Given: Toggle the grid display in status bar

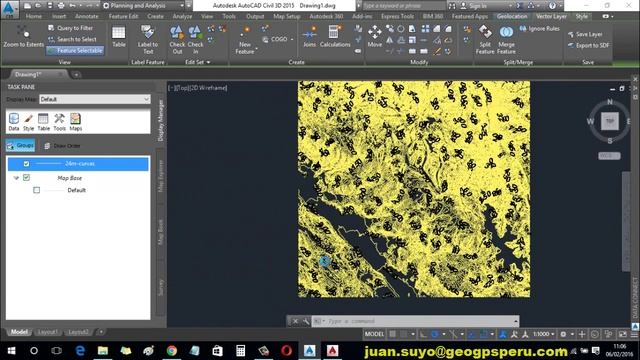Looking at the screenshot, I should tap(393, 334).
